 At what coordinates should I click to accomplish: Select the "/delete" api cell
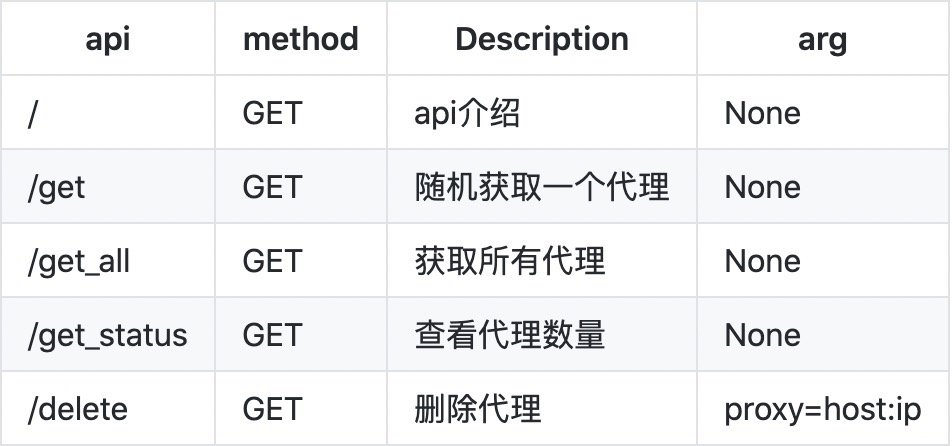click(x=78, y=409)
